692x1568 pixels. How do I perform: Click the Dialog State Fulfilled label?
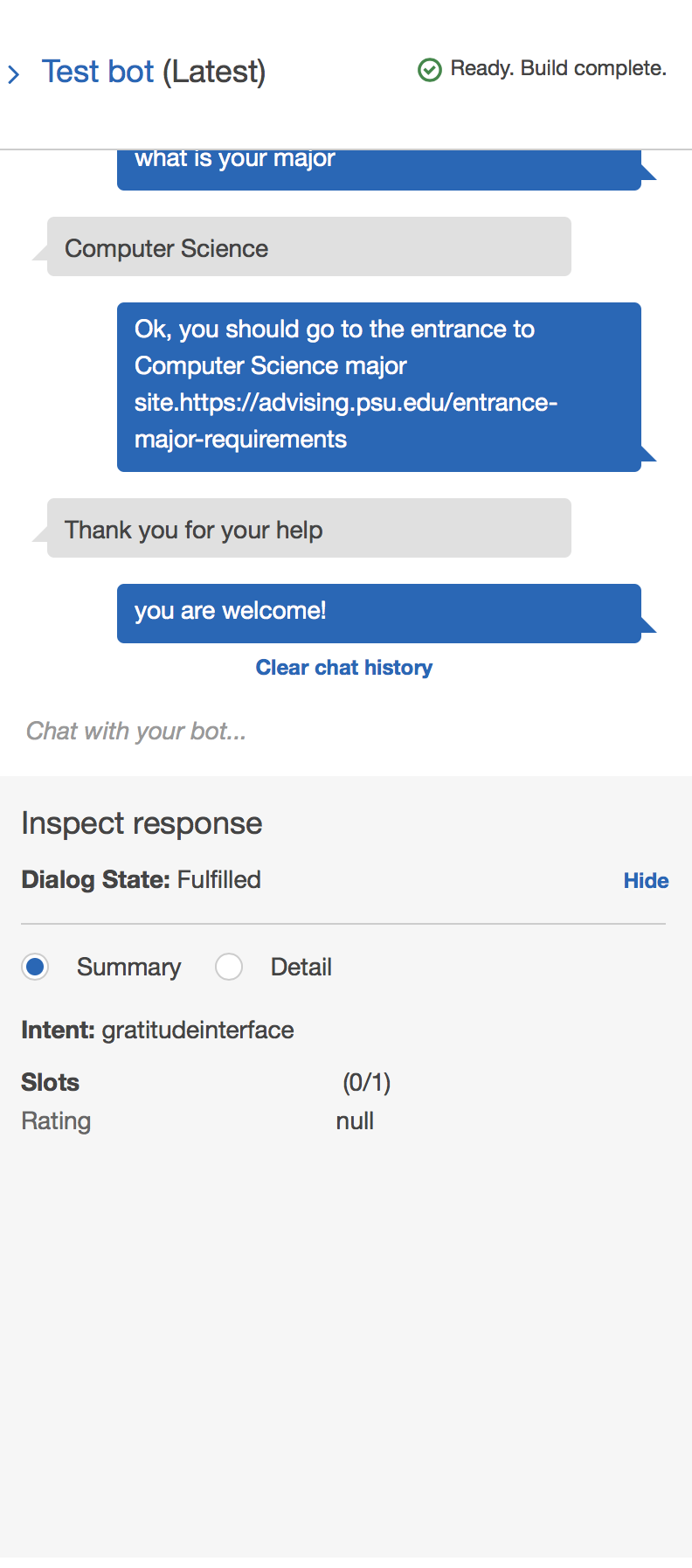[x=142, y=879]
